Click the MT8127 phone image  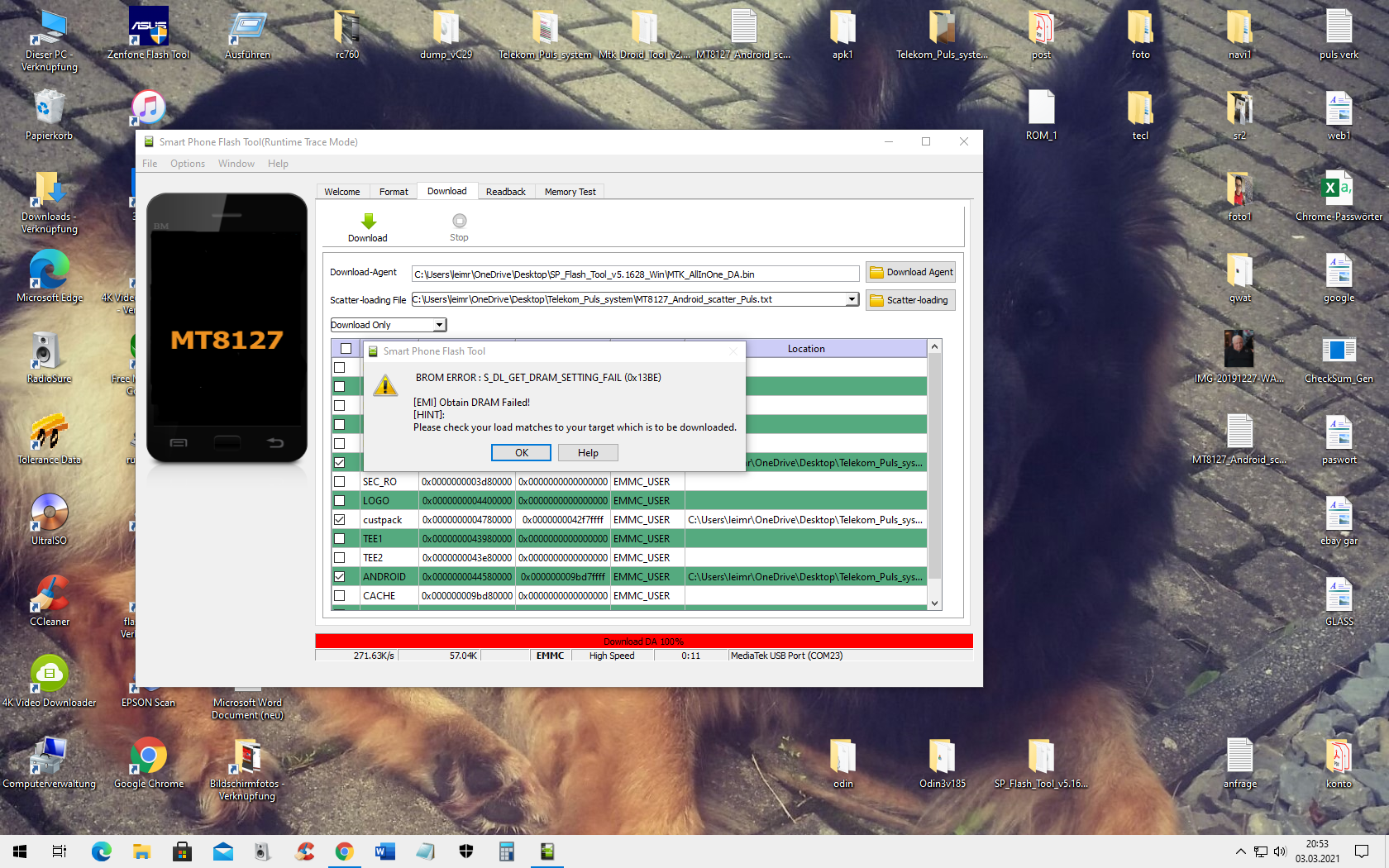227,328
